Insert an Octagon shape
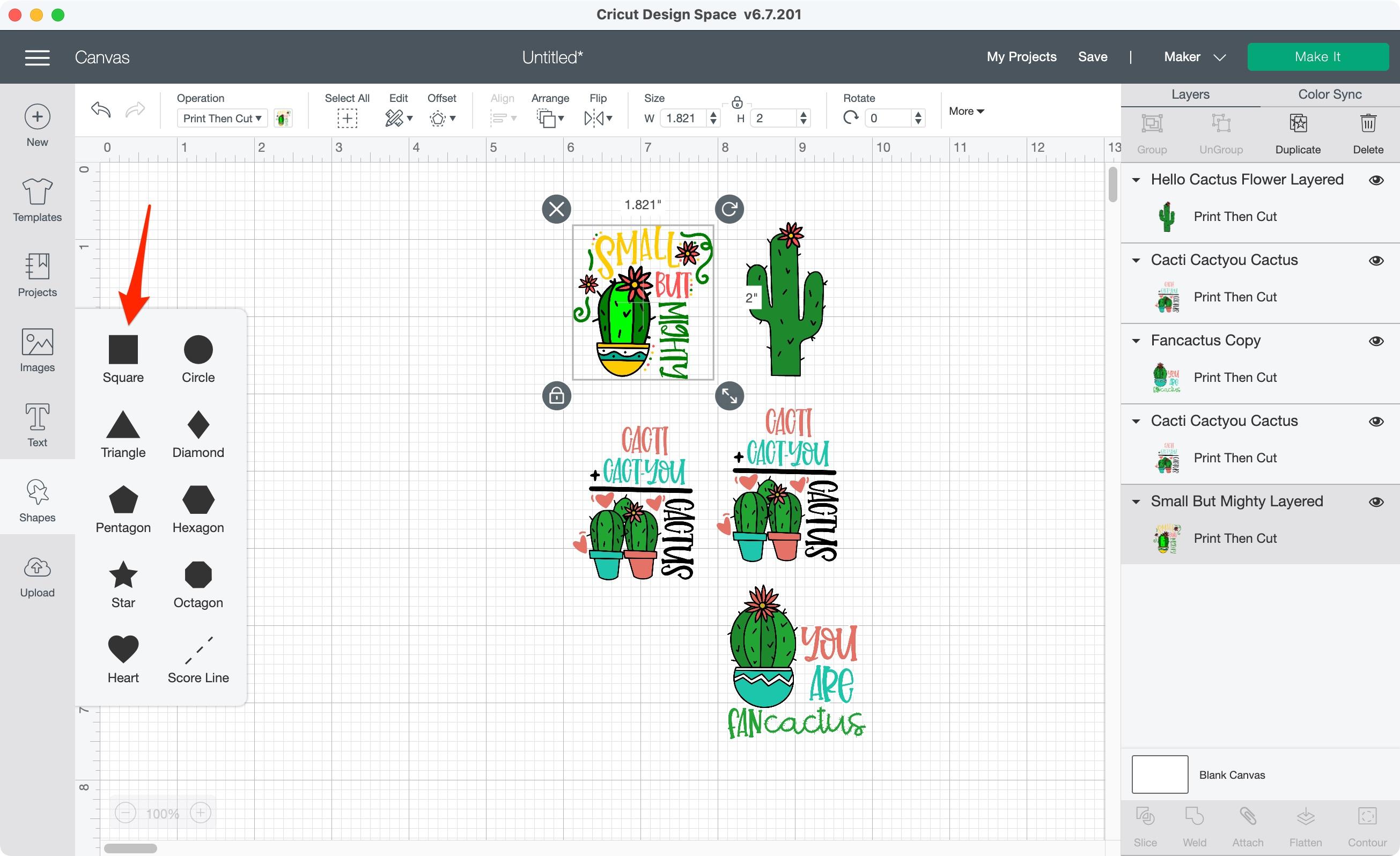Screen dimensions: 1400x856 click(x=198, y=584)
